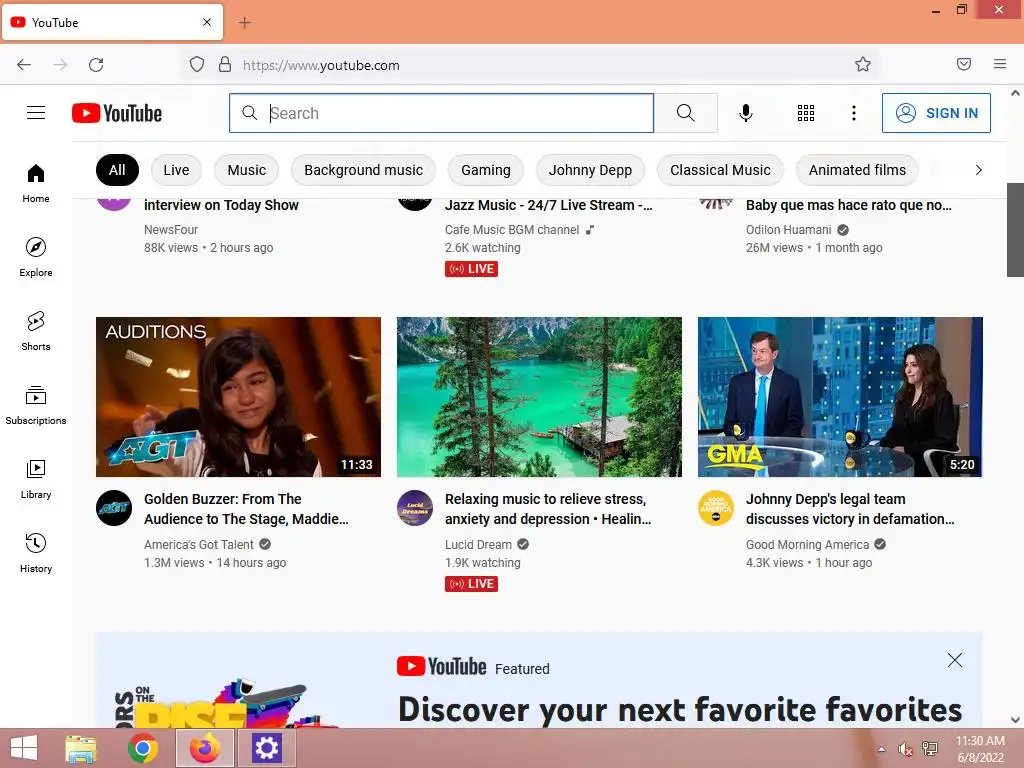Open Good Morning America channel avatar

pos(716,508)
